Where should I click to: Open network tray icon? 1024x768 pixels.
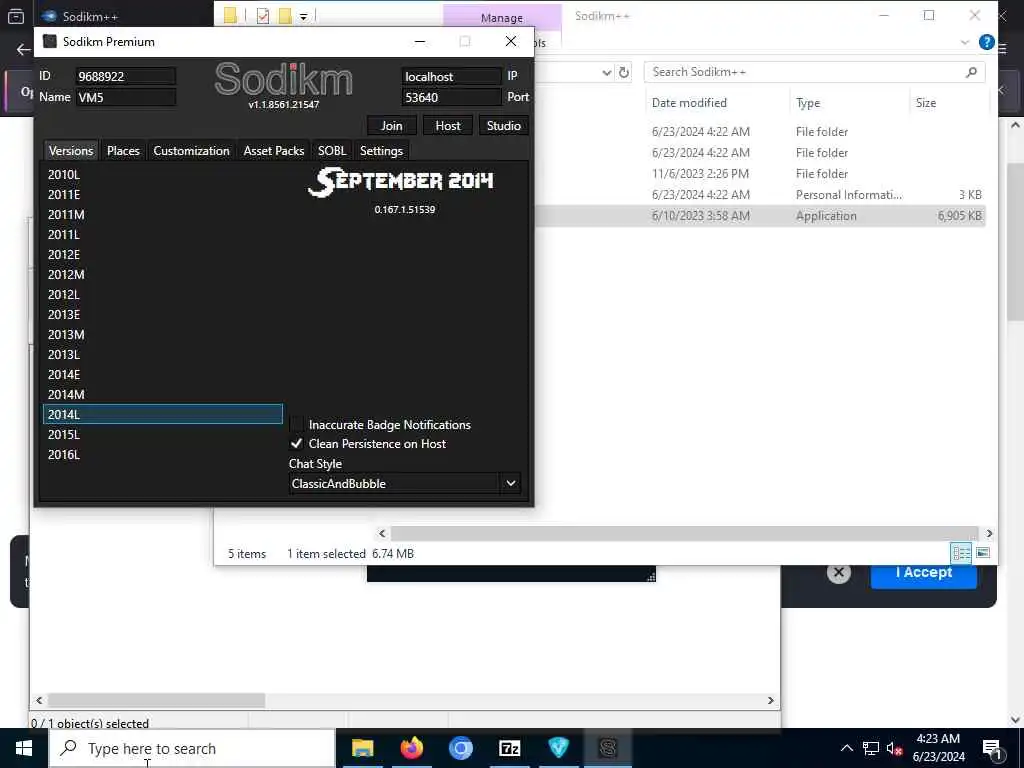(871, 748)
